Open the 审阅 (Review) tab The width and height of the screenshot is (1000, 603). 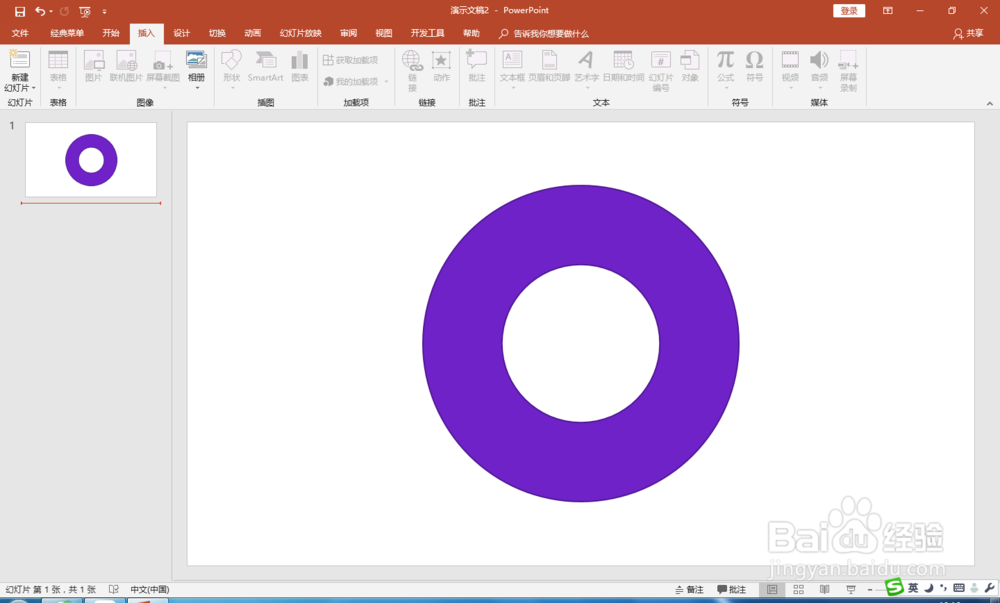click(x=348, y=33)
